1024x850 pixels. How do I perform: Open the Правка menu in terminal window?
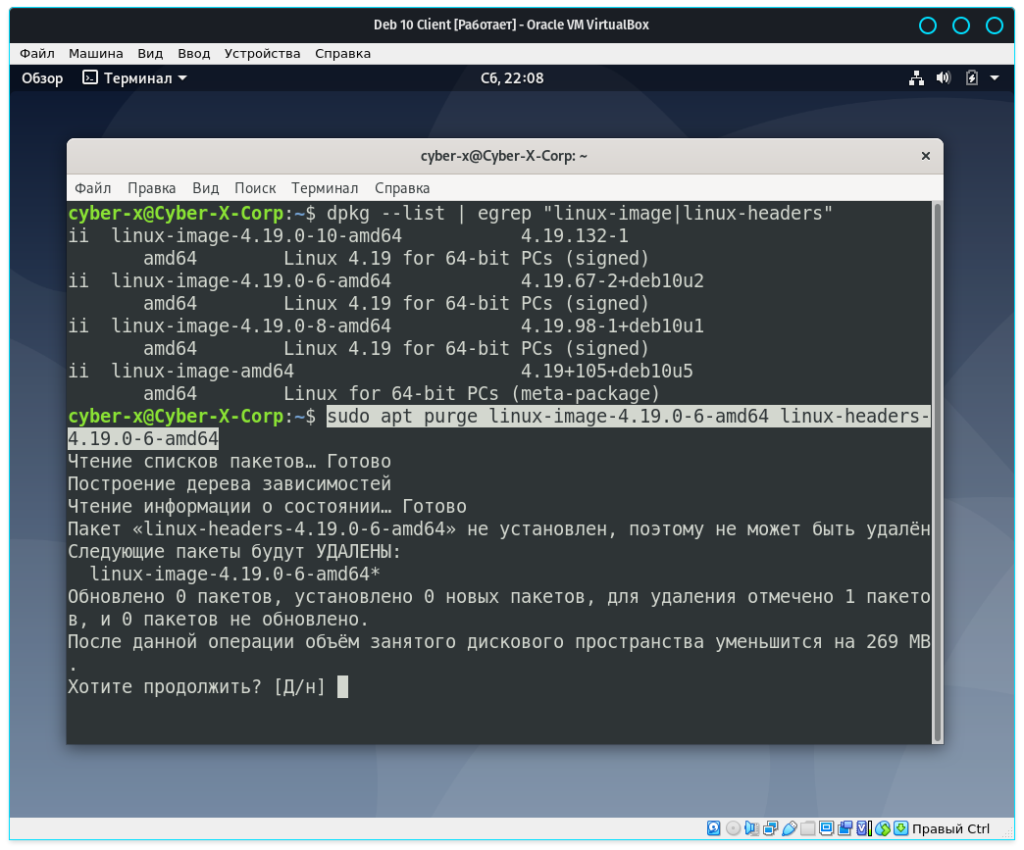(x=151, y=188)
